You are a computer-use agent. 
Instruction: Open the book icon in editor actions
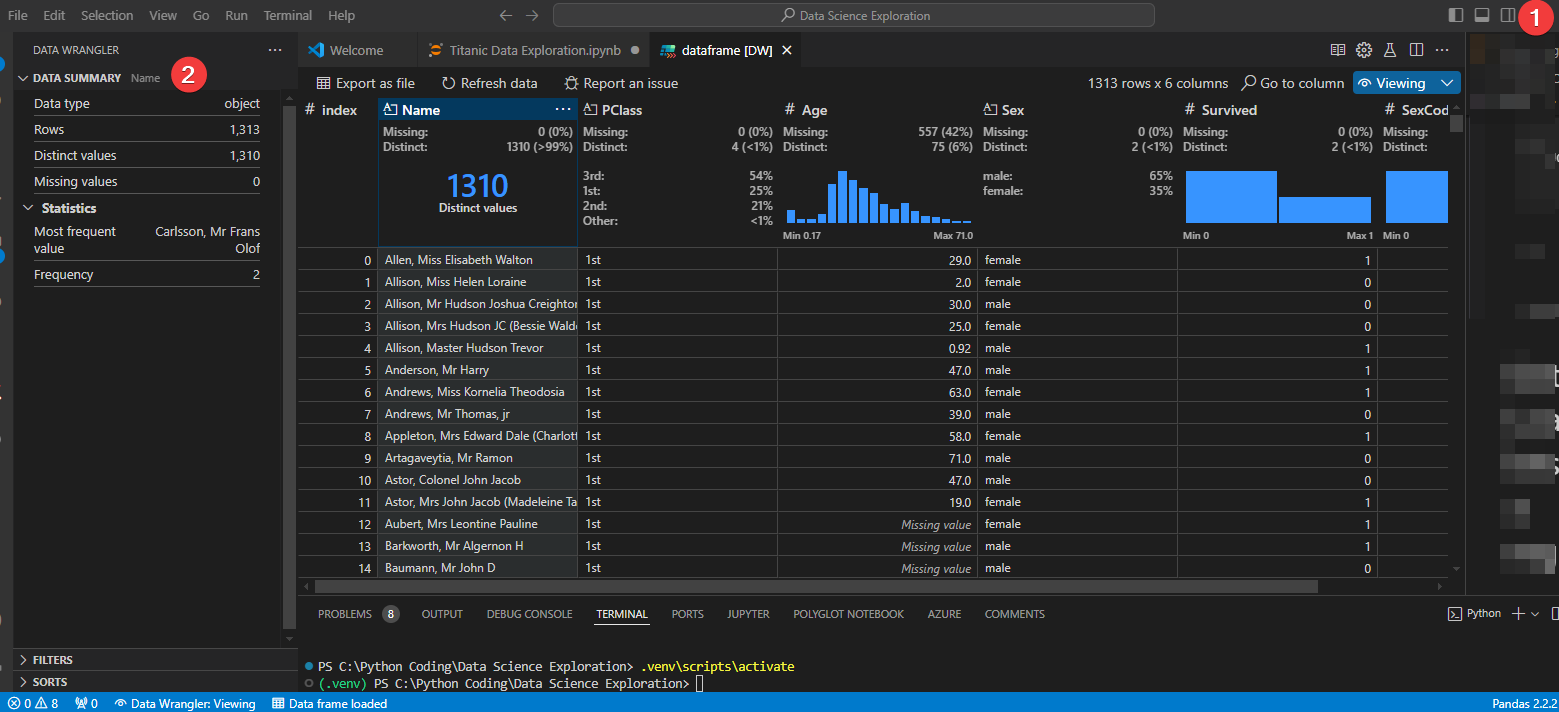pos(1338,50)
